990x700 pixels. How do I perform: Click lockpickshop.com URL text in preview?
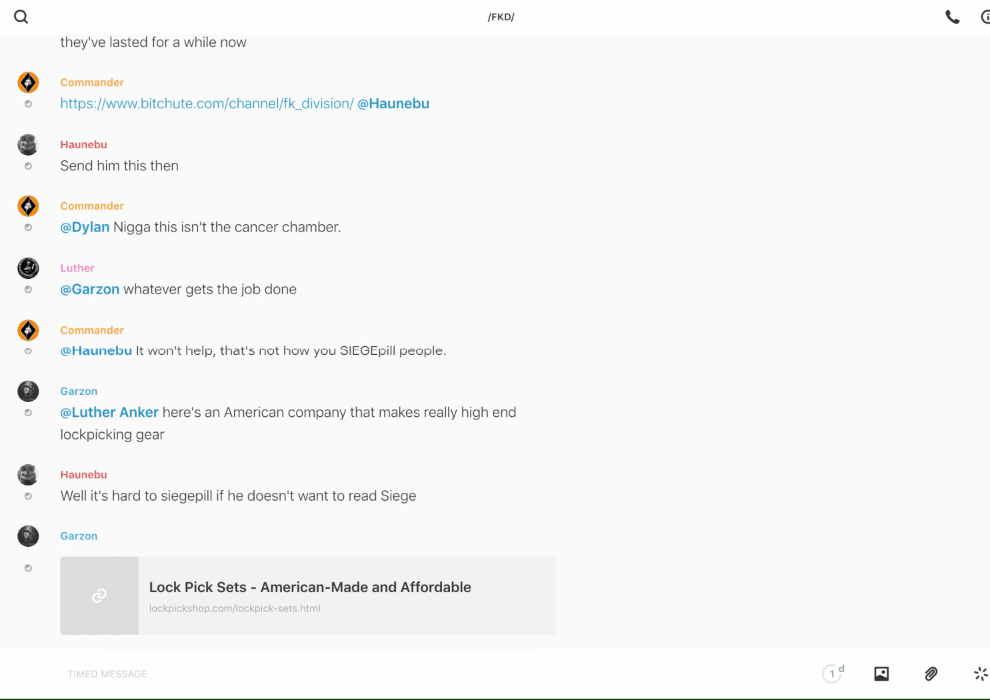(234, 609)
